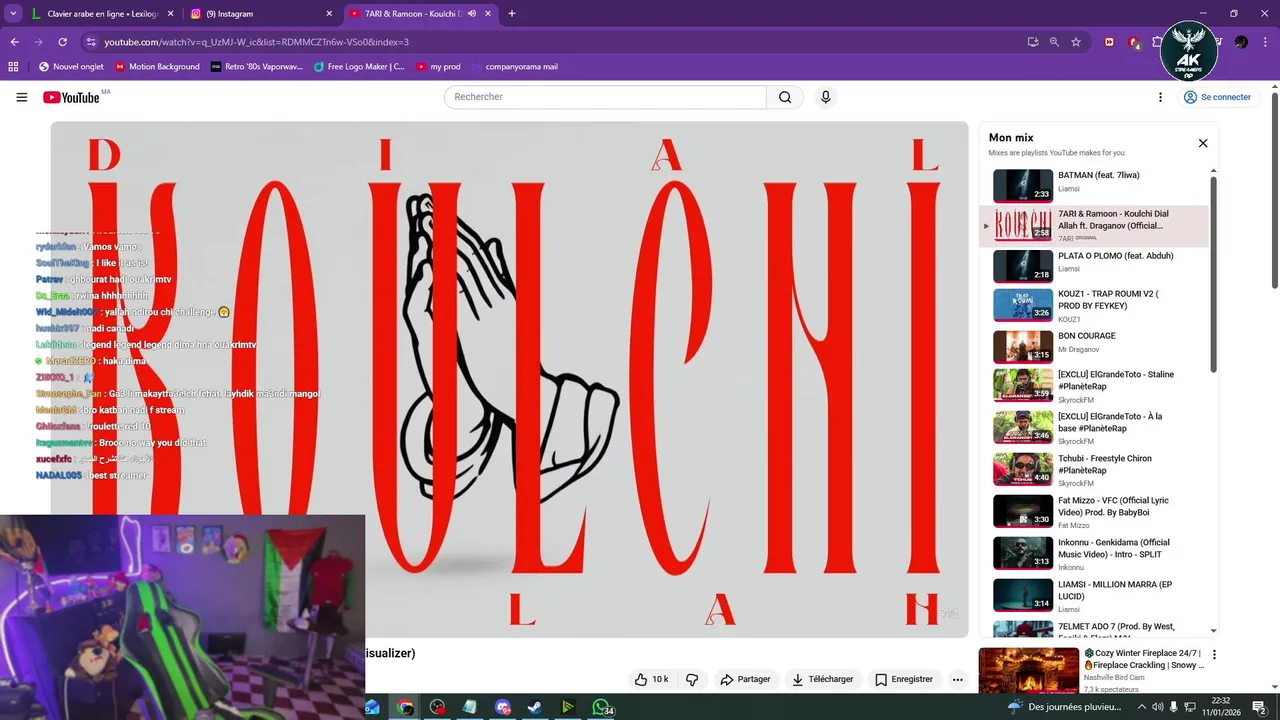Play LIAMSI - MILLION MARRA
Viewport: 1280px width, 720px height.
click(x=1094, y=595)
